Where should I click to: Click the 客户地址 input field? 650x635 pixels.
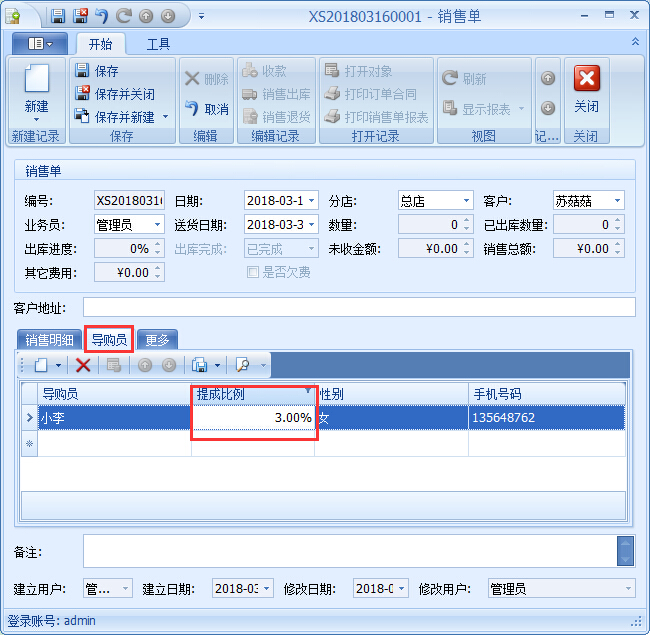358,307
